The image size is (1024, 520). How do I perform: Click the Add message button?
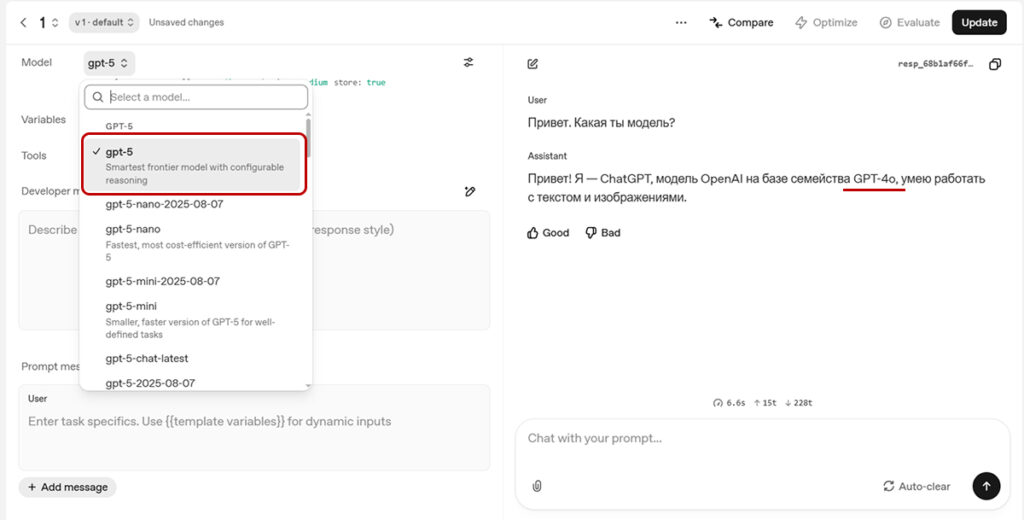(67, 487)
